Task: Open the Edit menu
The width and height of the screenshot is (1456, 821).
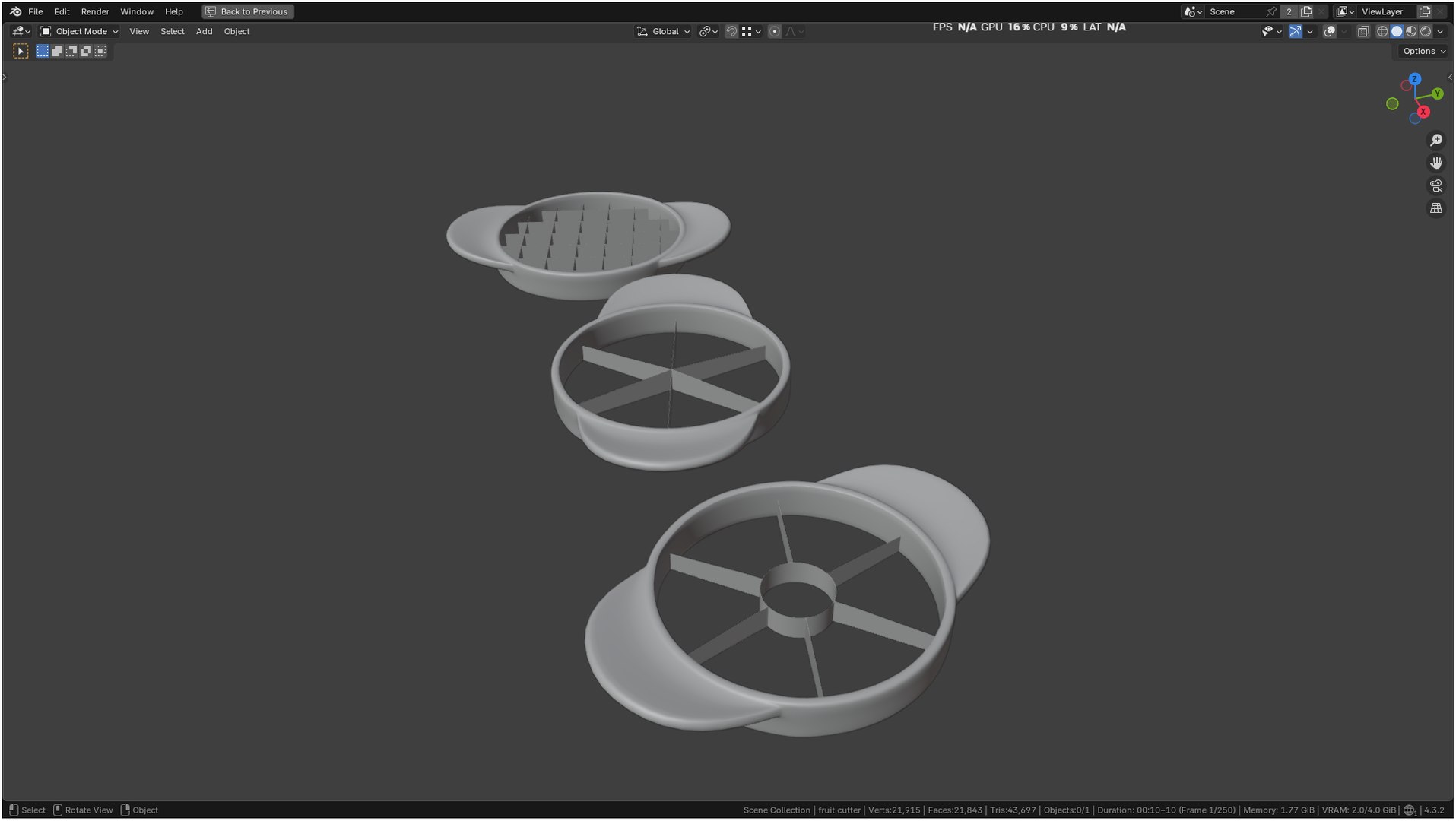Action: (x=62, y=11)
